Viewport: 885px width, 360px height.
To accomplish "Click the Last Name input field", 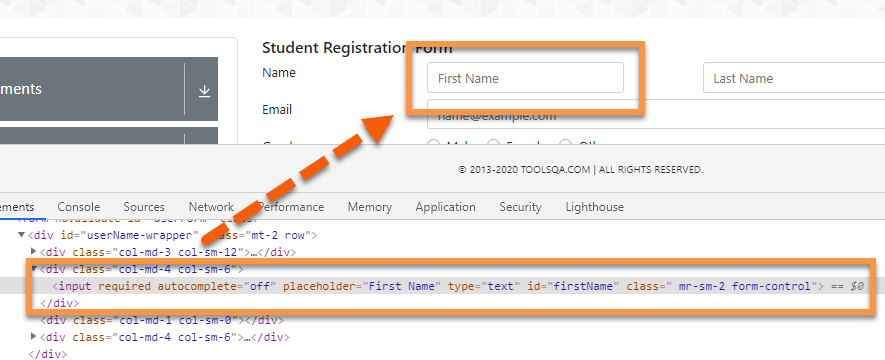I will pos(794,78).
